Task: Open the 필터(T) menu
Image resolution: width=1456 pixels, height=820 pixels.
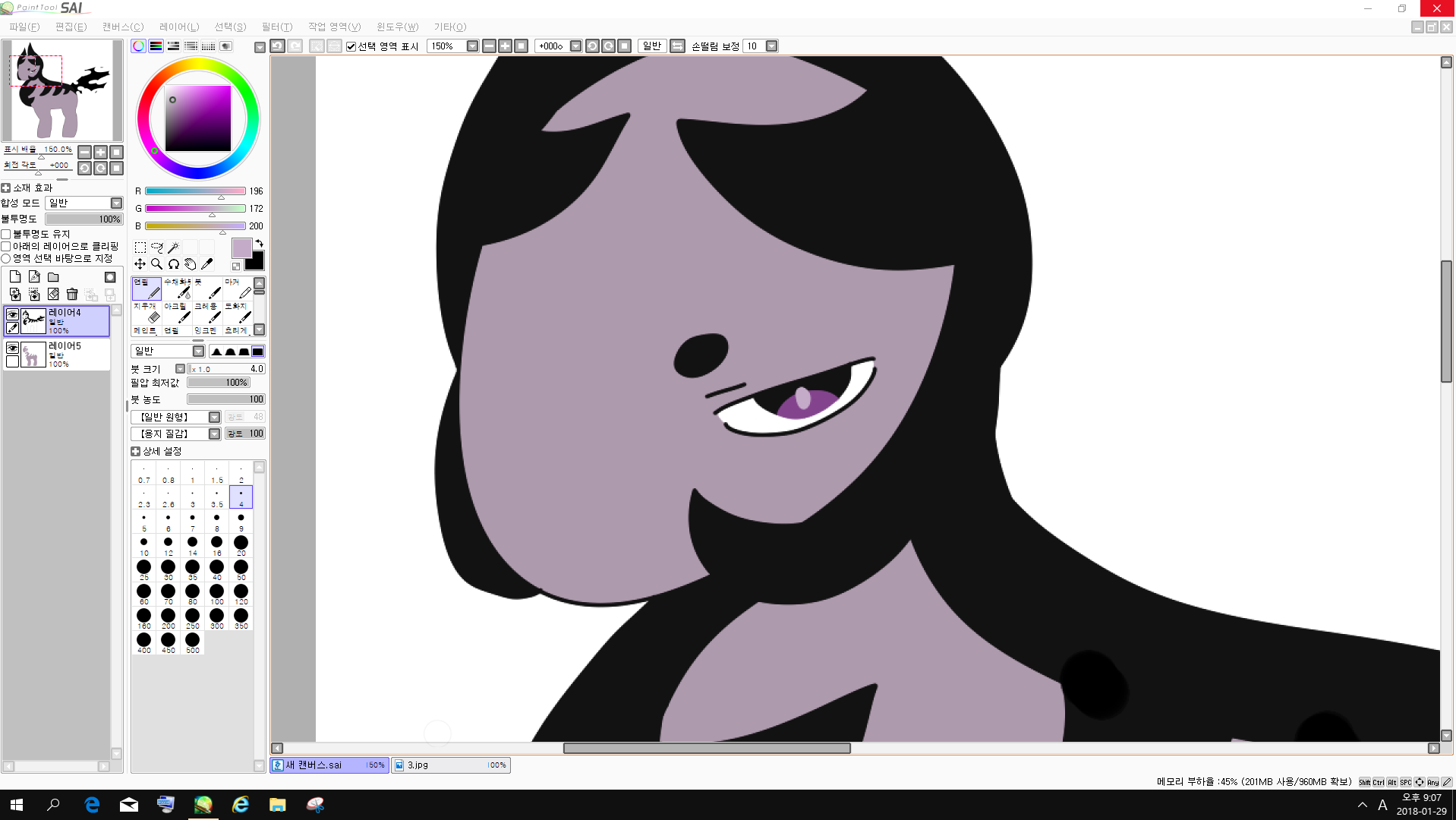Action: click(276, 27)
